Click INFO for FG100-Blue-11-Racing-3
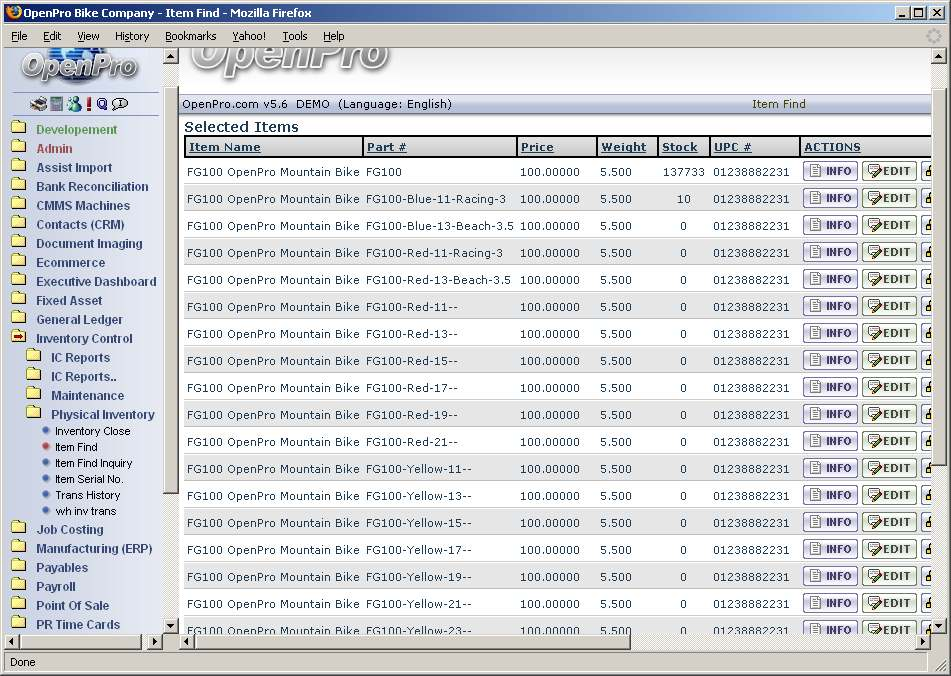Image resolution: width=951 pixels, height=676 pixels. click(830, 199)
